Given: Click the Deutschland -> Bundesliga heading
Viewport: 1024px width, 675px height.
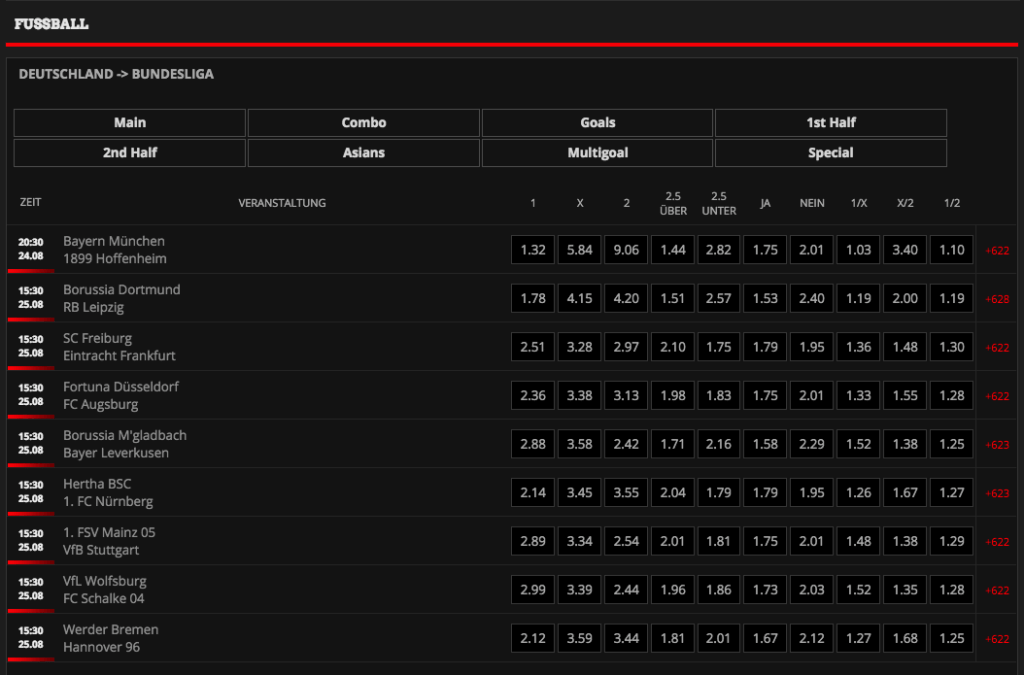Looking at the screenshot, I should [x=116, y=74].
